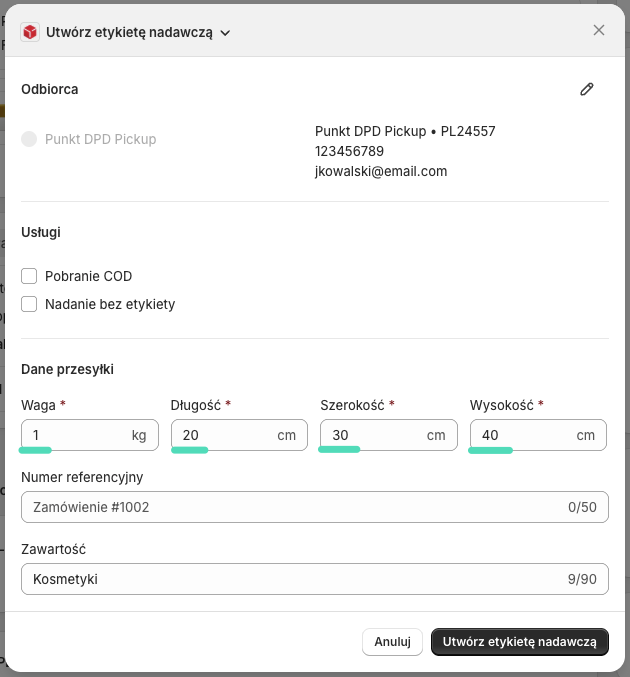The width and height of the screenshot is (630, 677).
Task: Click the 0/50 character counter
Action: pyautogui.click(x=582, y=507)
